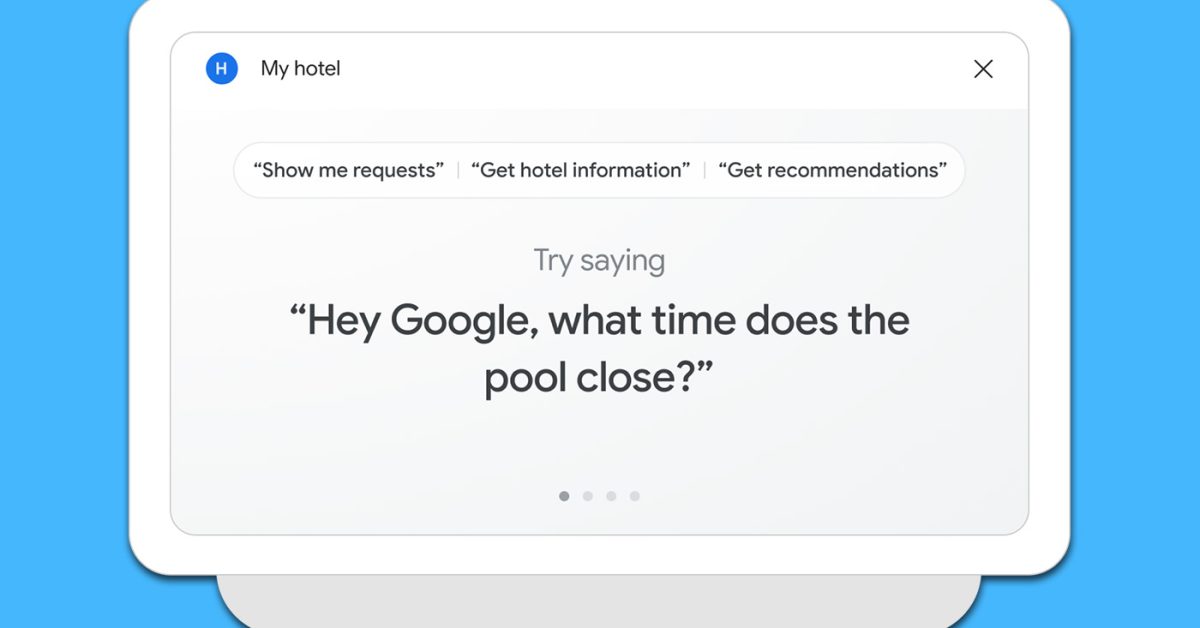1200x628 pixels.
Task: Select the first carousel page dot
Action: click(564, 496)
